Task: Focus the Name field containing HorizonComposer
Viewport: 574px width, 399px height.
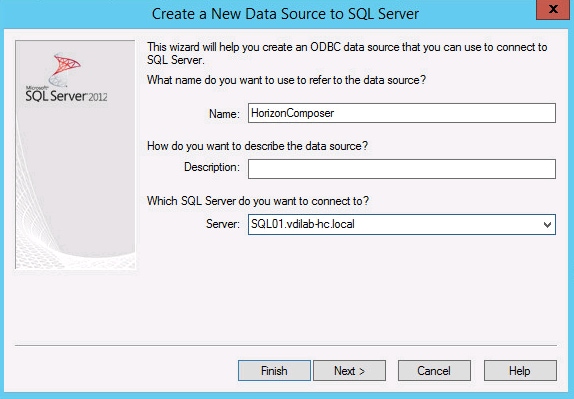Action: click(402, 113)
